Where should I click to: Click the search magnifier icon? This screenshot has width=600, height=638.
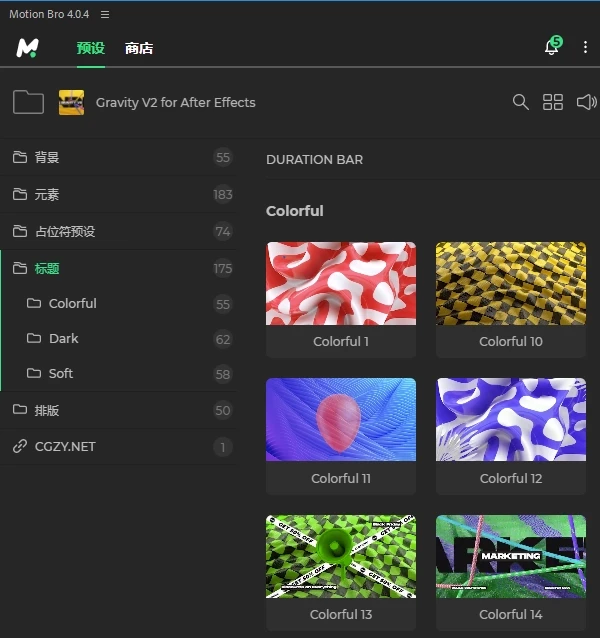[520, 102]
